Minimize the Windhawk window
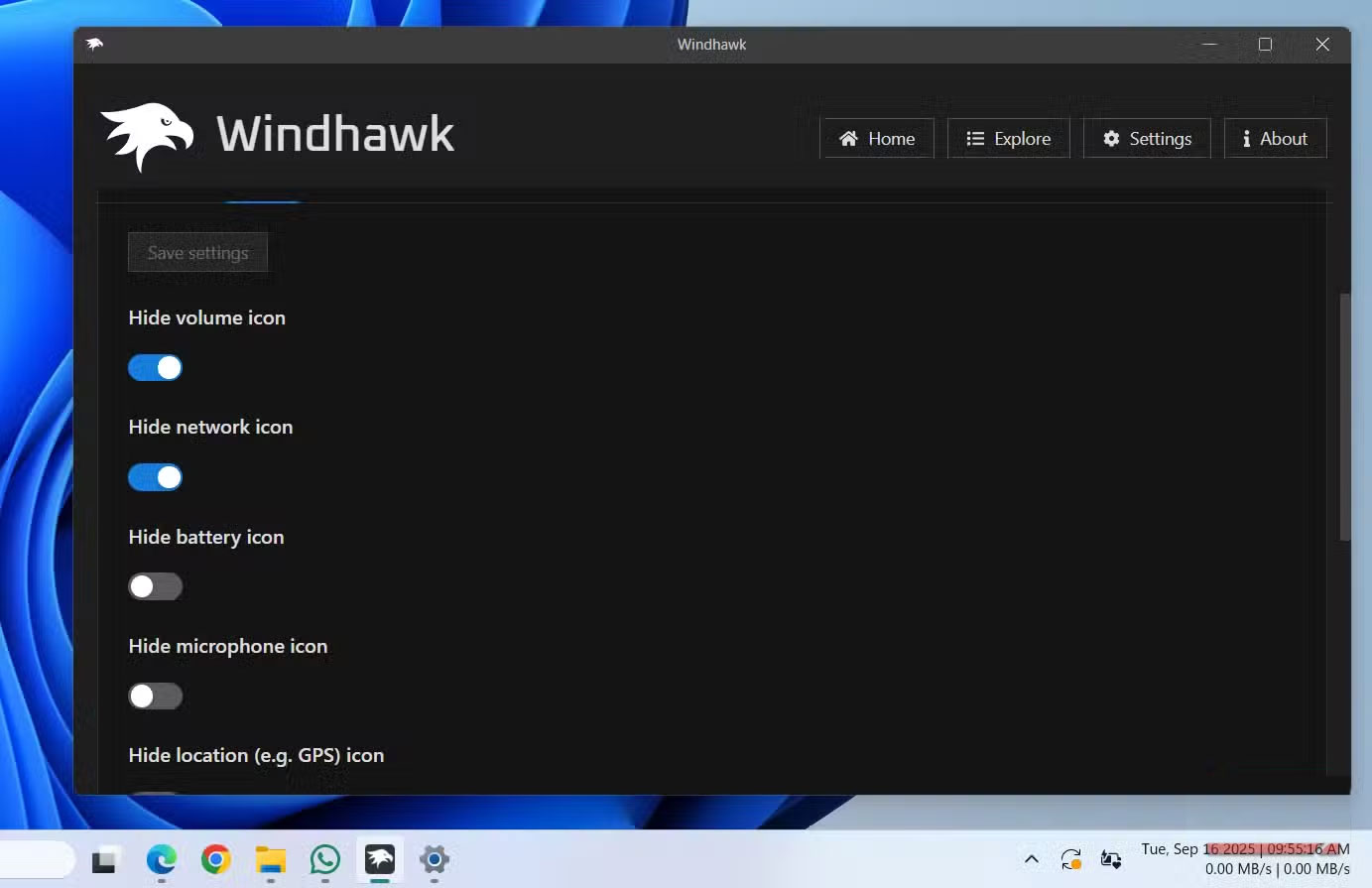 1210,45
